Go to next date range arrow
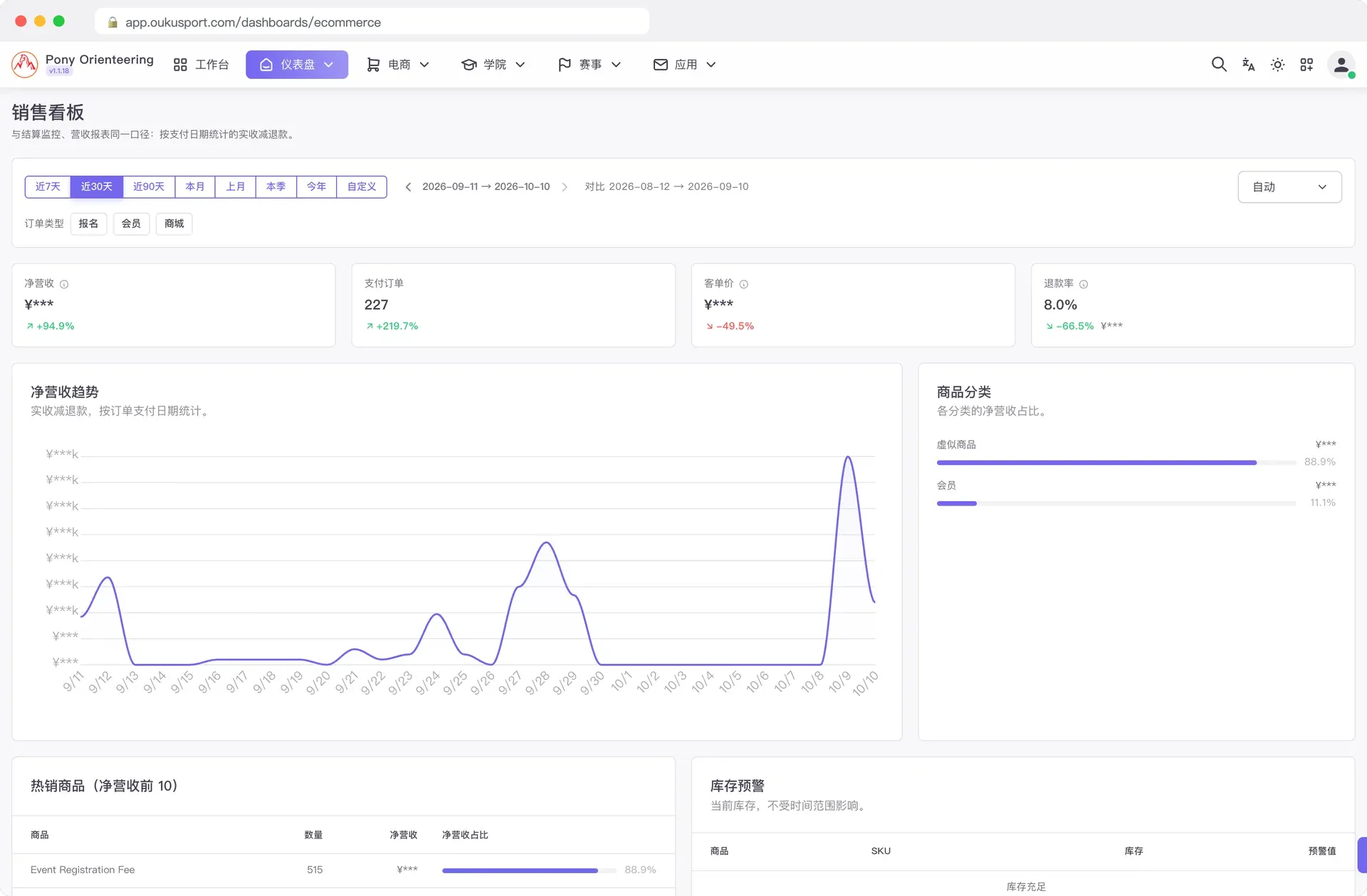Image resolution: width=1367 pixels, height=896 pixels. 565,186
